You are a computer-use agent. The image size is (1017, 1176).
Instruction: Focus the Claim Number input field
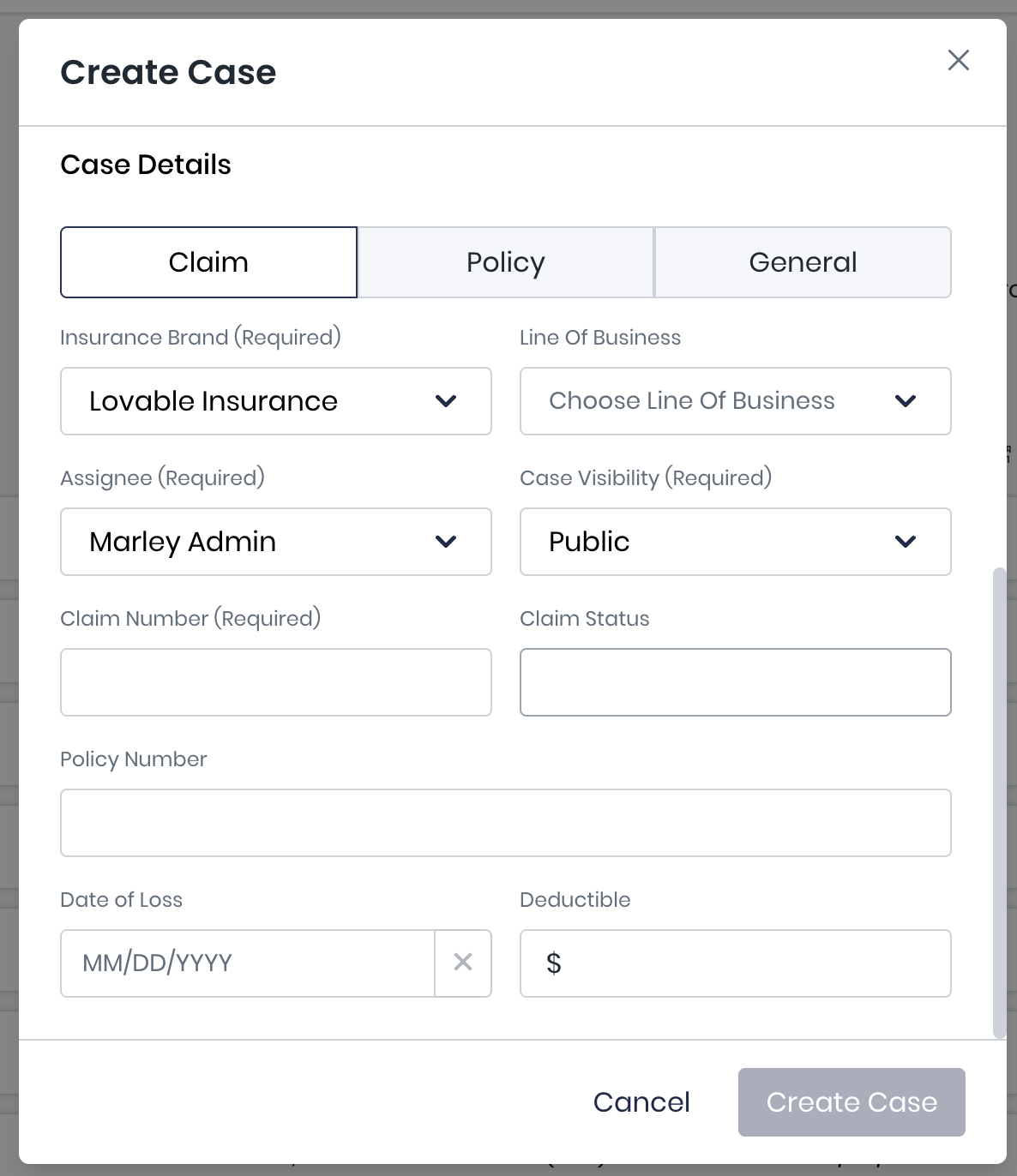[276, 682]
